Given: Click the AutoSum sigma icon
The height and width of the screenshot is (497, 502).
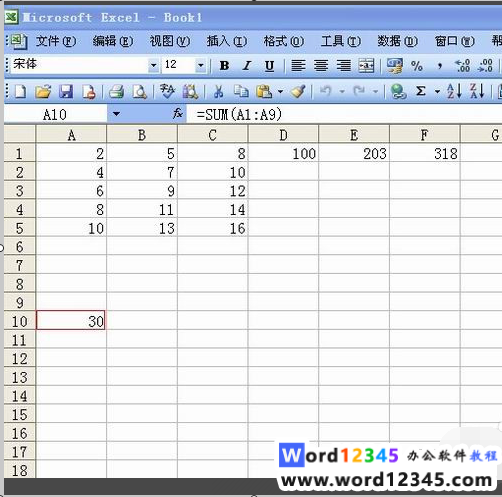Looking at the screenshot, I should (421, 91).
